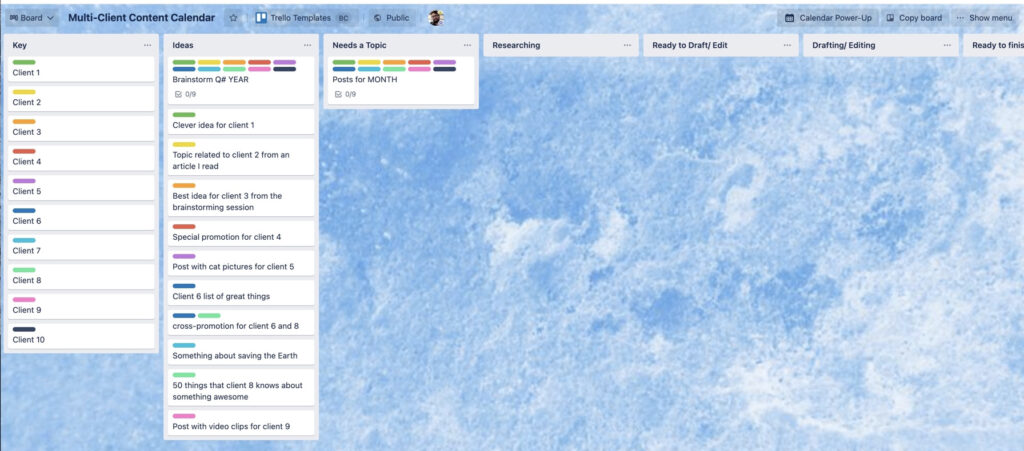Viewport: 1024px width, 451px height.
Task: Click Ready to Draft/ Edit list title
Action: tap(690, 45)
